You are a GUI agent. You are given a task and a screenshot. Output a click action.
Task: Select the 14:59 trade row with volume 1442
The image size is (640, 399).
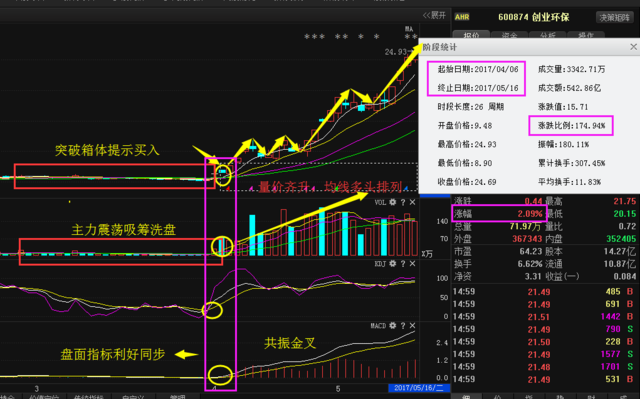point(543,317)
